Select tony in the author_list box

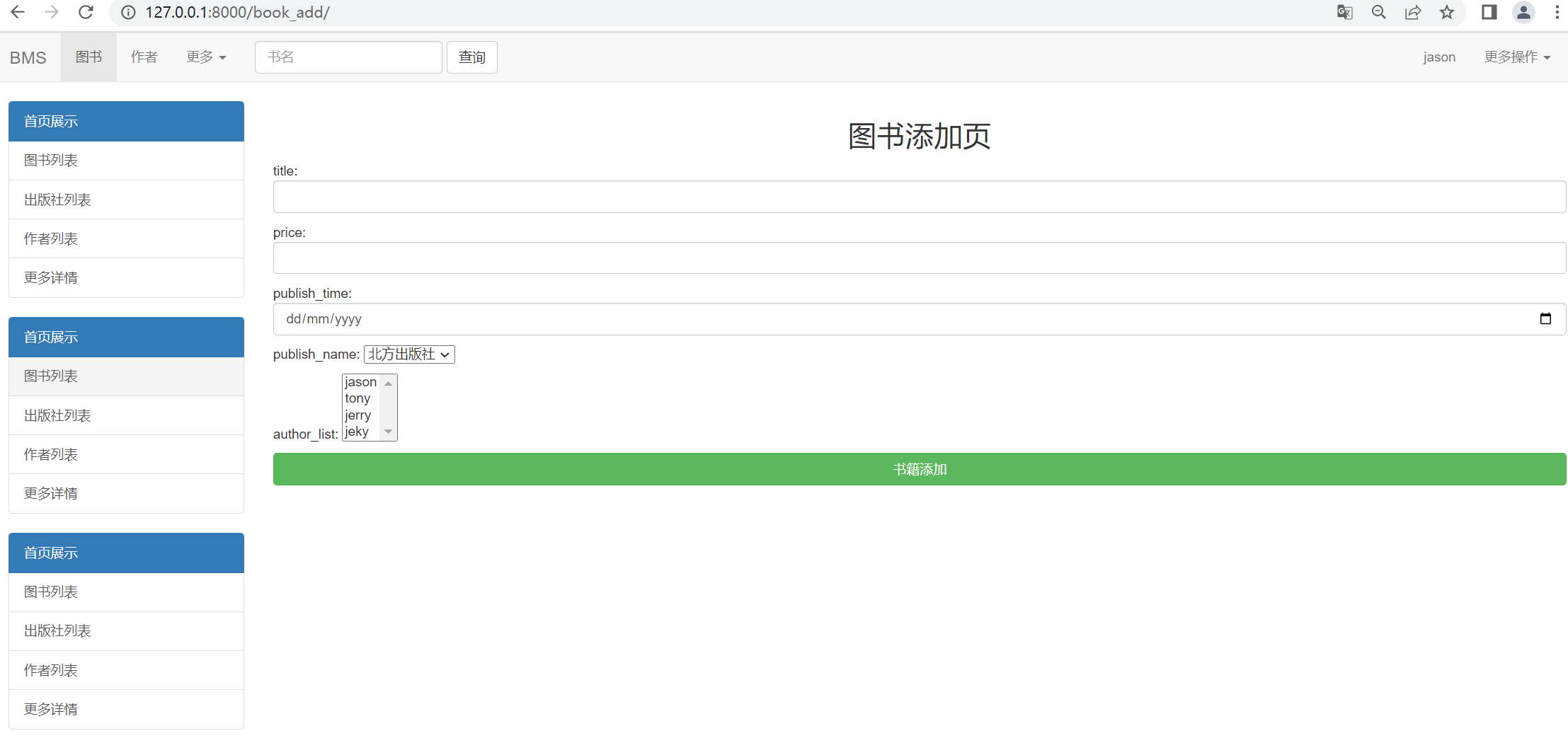coord(361,398)
